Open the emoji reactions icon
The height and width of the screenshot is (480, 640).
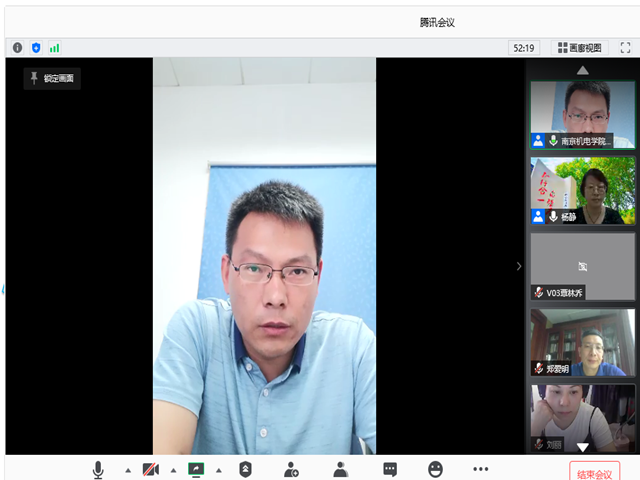(435, 468)
